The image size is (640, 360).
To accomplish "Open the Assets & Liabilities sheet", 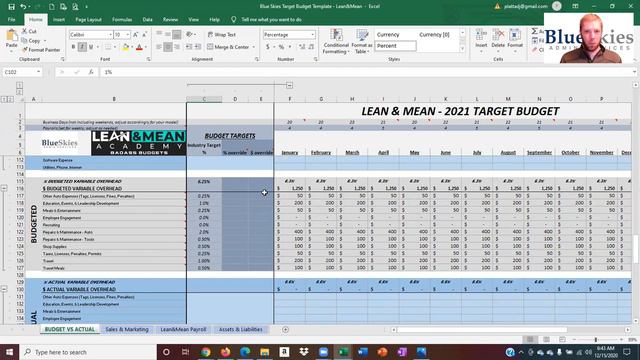I will pos(240,329).
